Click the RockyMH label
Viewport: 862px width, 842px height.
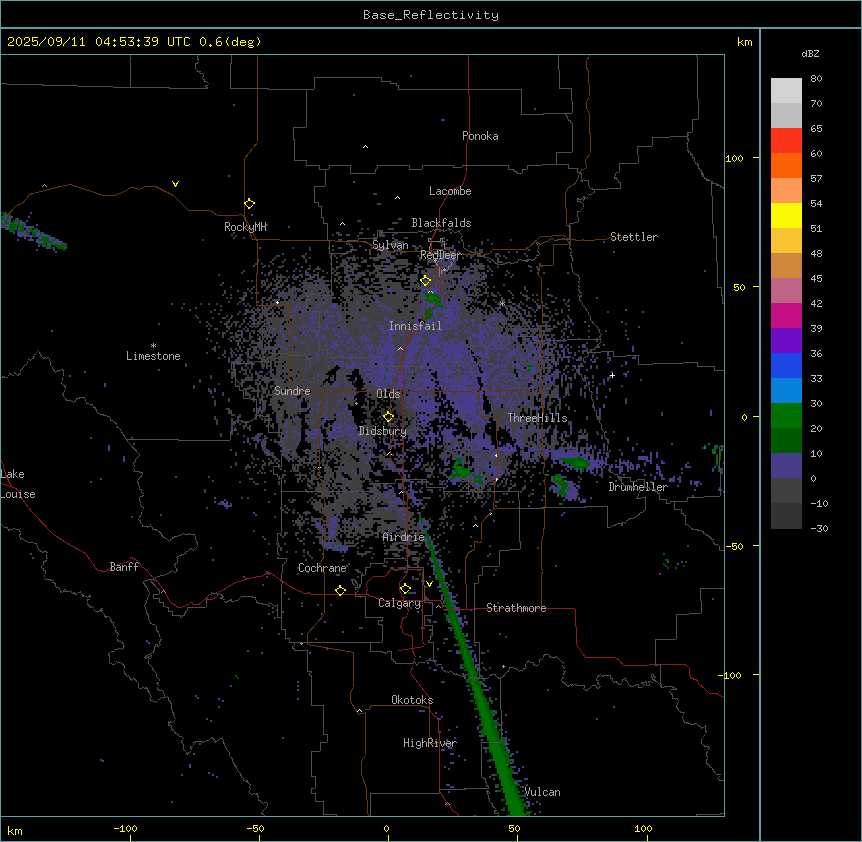pyautogui.click(x=245, y=226)
